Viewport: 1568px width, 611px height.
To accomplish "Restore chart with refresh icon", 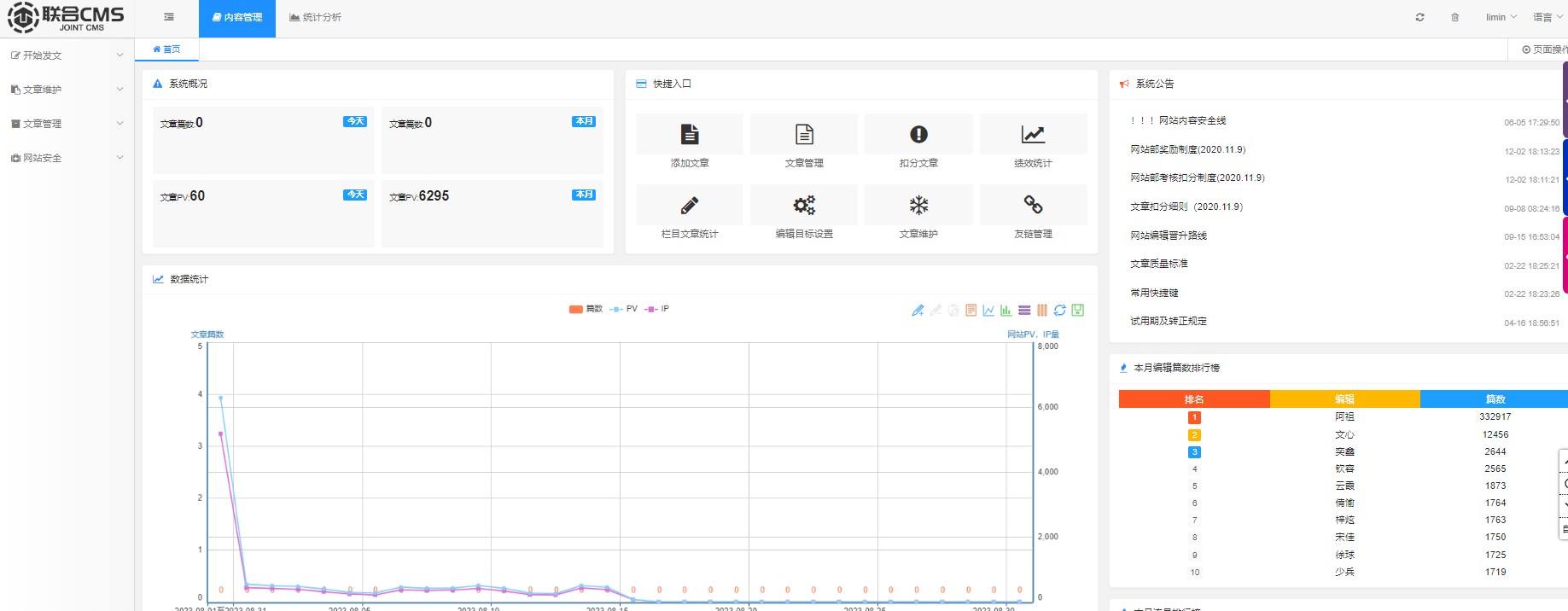I will coord(1060,311).
